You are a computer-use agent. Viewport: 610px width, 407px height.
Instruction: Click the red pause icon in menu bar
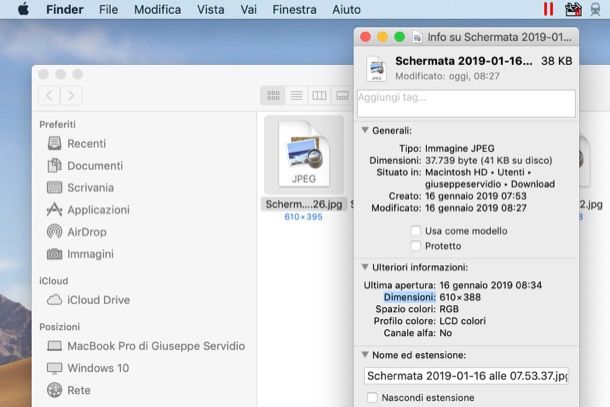(x=549, y=9)
